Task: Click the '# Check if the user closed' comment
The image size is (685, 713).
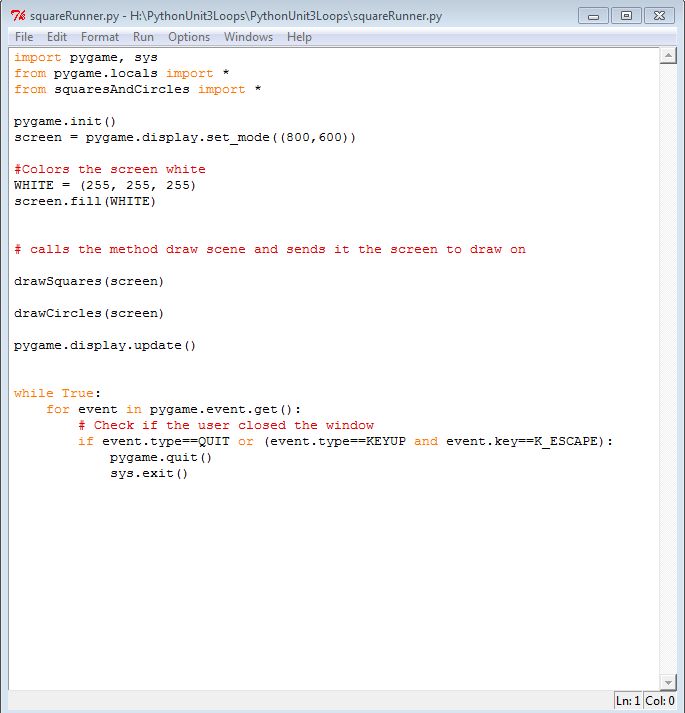Action: 226,426
